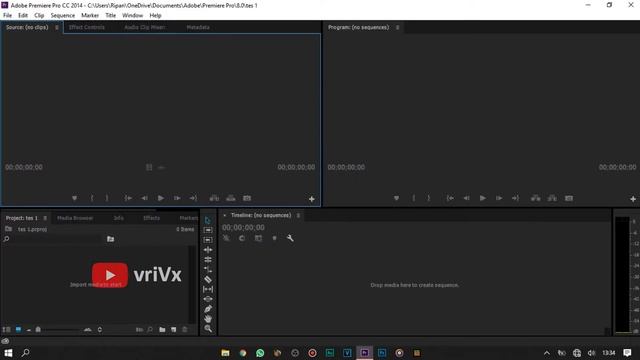
Task: Click Insert button in Source monitor
Action: click(214, 198)
